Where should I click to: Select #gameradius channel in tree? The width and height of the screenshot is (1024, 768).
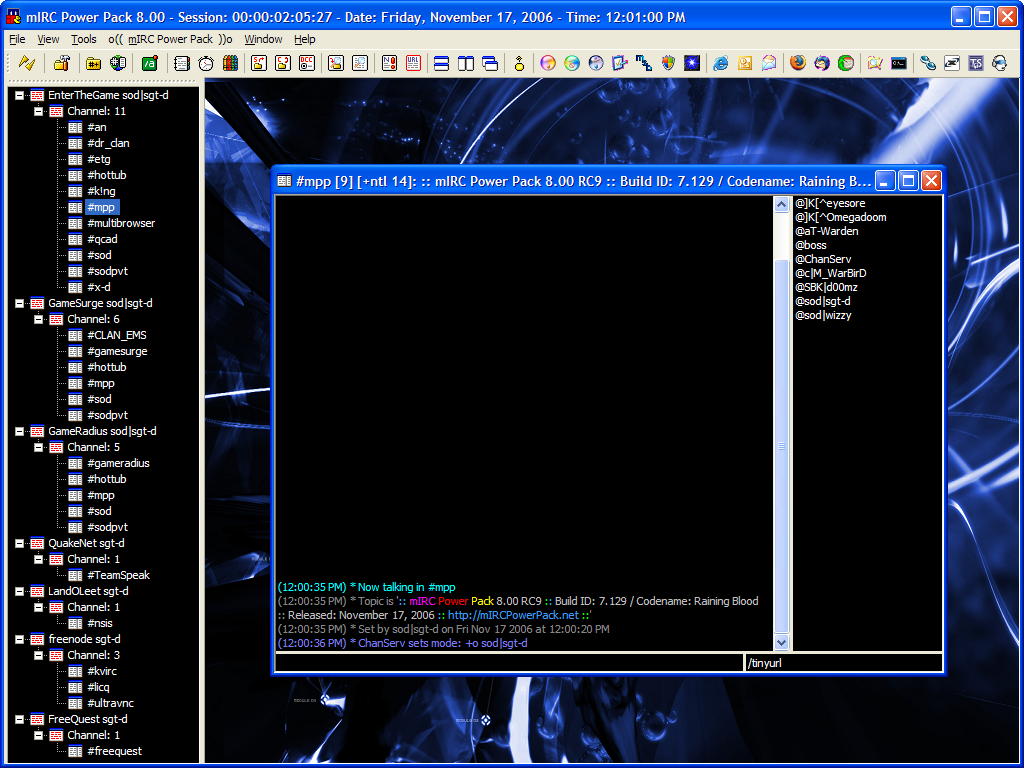click(x=118, y=464)
